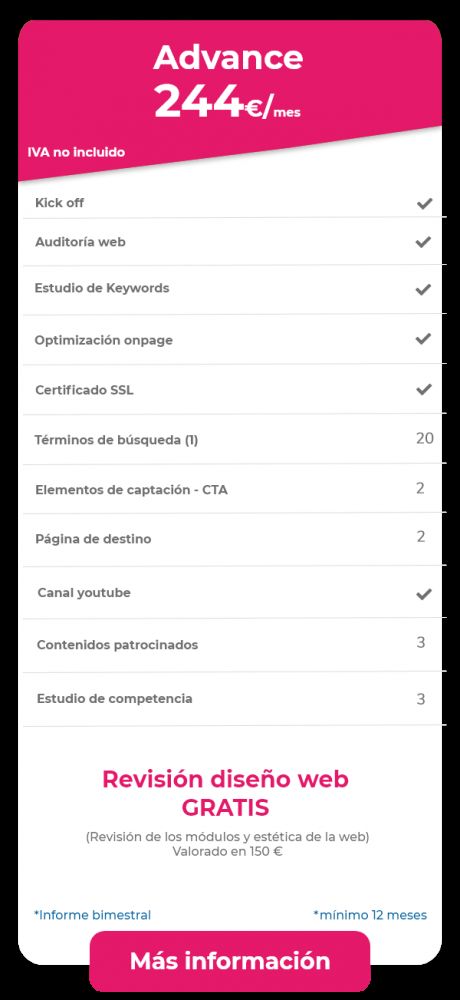Select the Estudio de competencia row label
The image size is (460, 1000).
114,698
